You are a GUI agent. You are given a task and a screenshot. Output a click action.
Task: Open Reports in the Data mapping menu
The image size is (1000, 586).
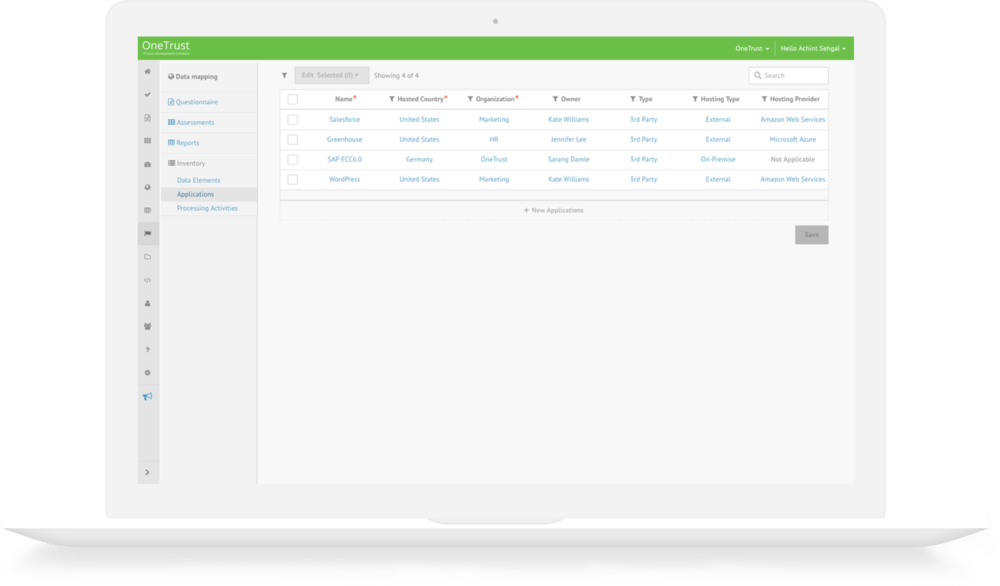(x=184, y=143)
